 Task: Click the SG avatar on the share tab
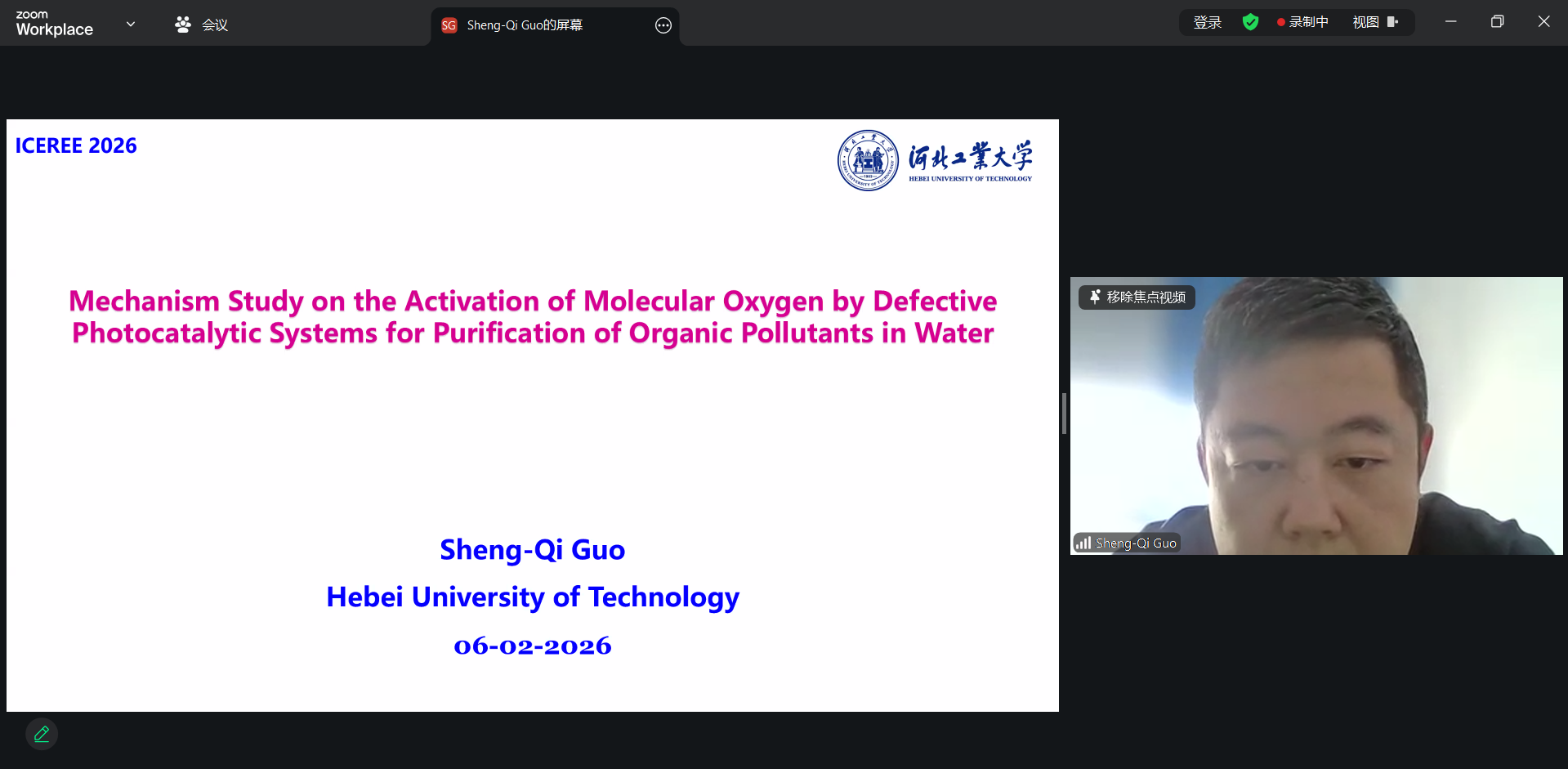click(x=449, y=25)
